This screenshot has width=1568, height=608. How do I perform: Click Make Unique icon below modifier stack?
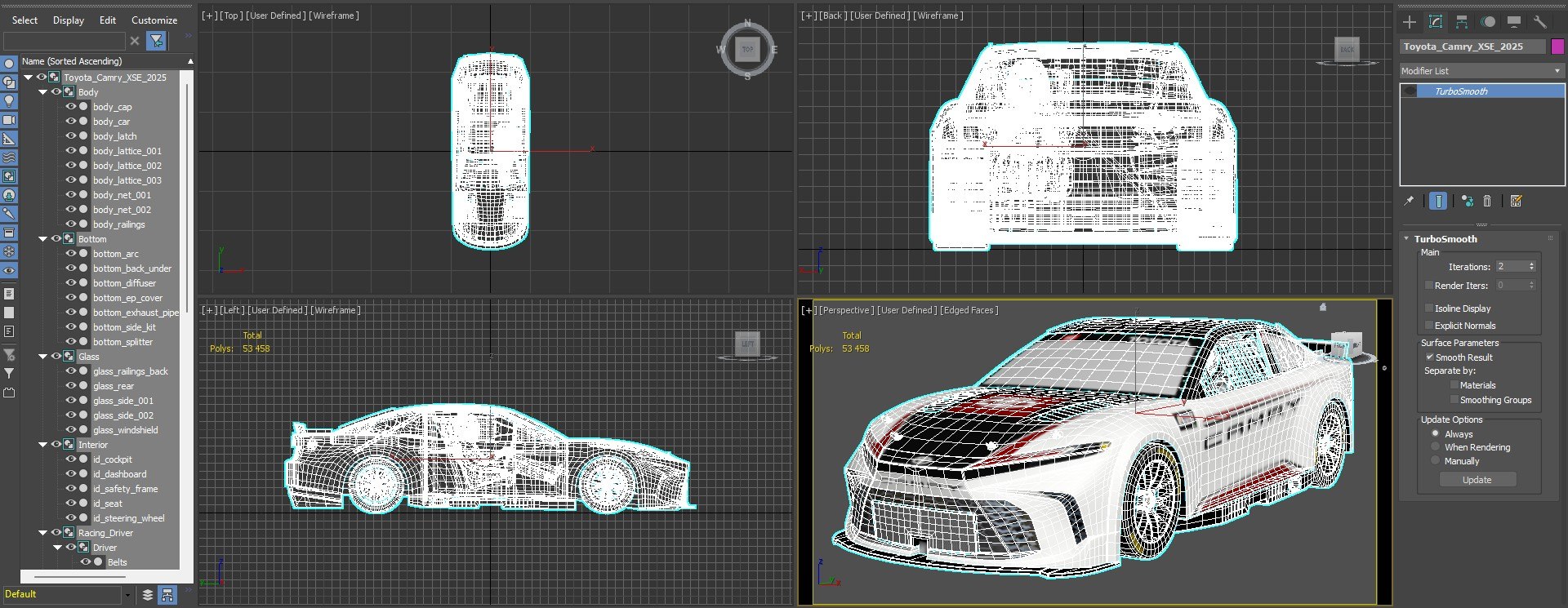(x=1468, y=201)
